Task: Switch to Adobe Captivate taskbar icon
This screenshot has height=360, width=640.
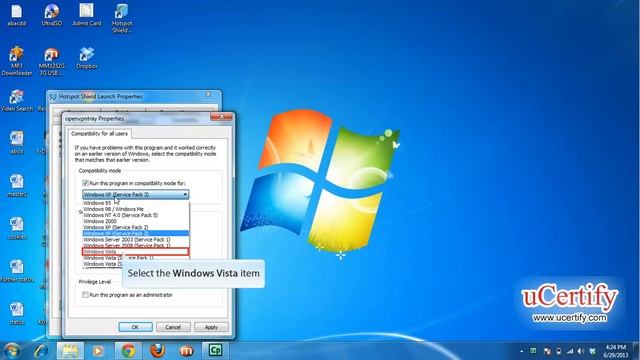Action: click(x=216, y=350)
